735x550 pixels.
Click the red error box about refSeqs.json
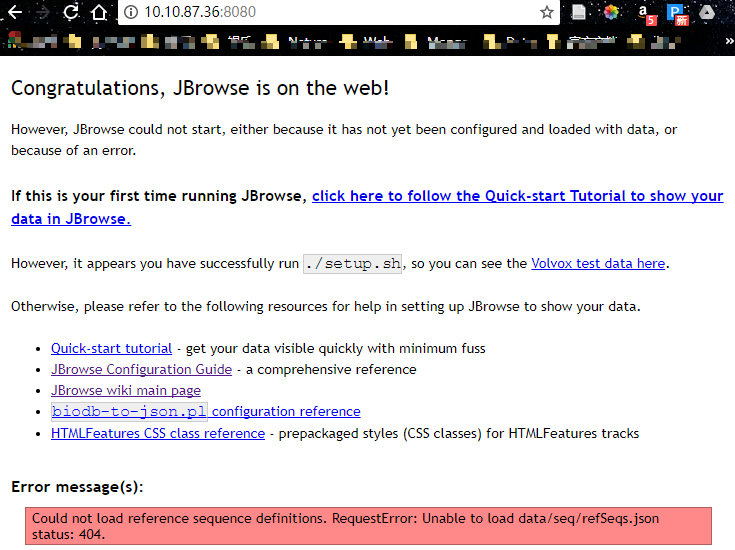[368, 526]
